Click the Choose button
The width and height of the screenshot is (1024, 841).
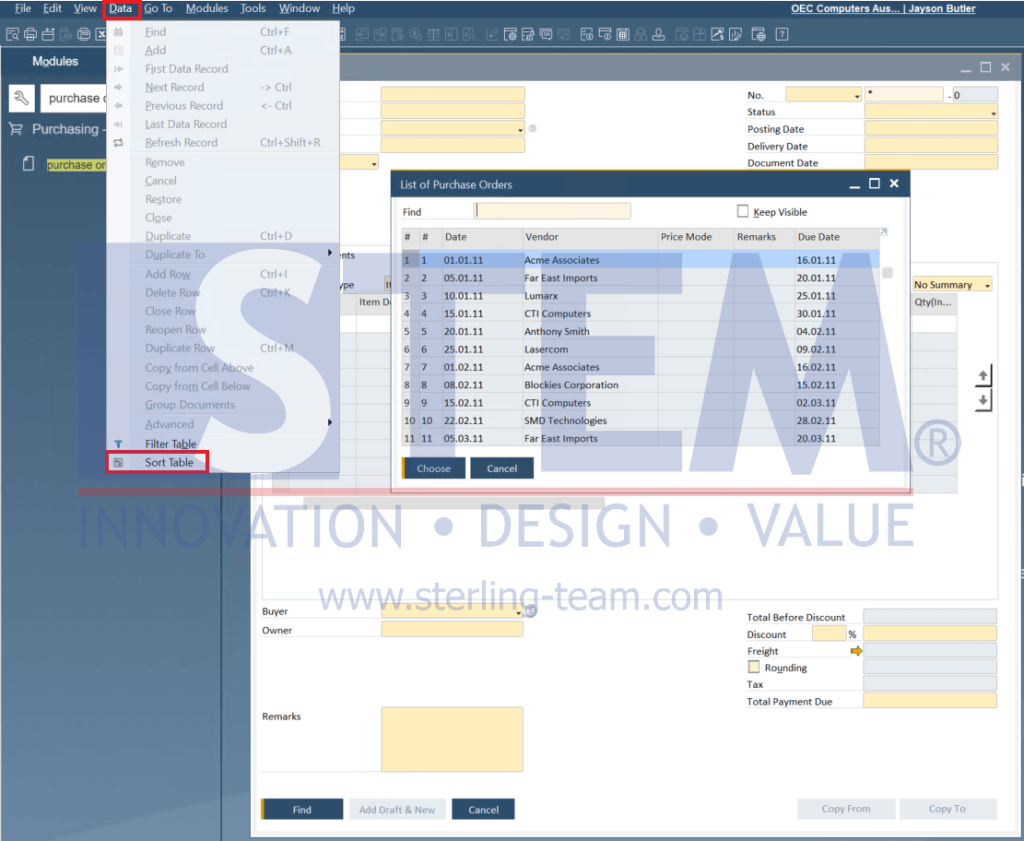[433, 467]
